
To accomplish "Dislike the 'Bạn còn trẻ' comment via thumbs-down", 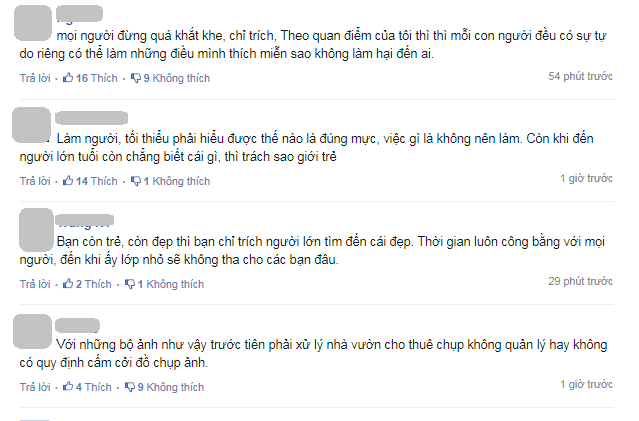I will (x=130, y=284).
